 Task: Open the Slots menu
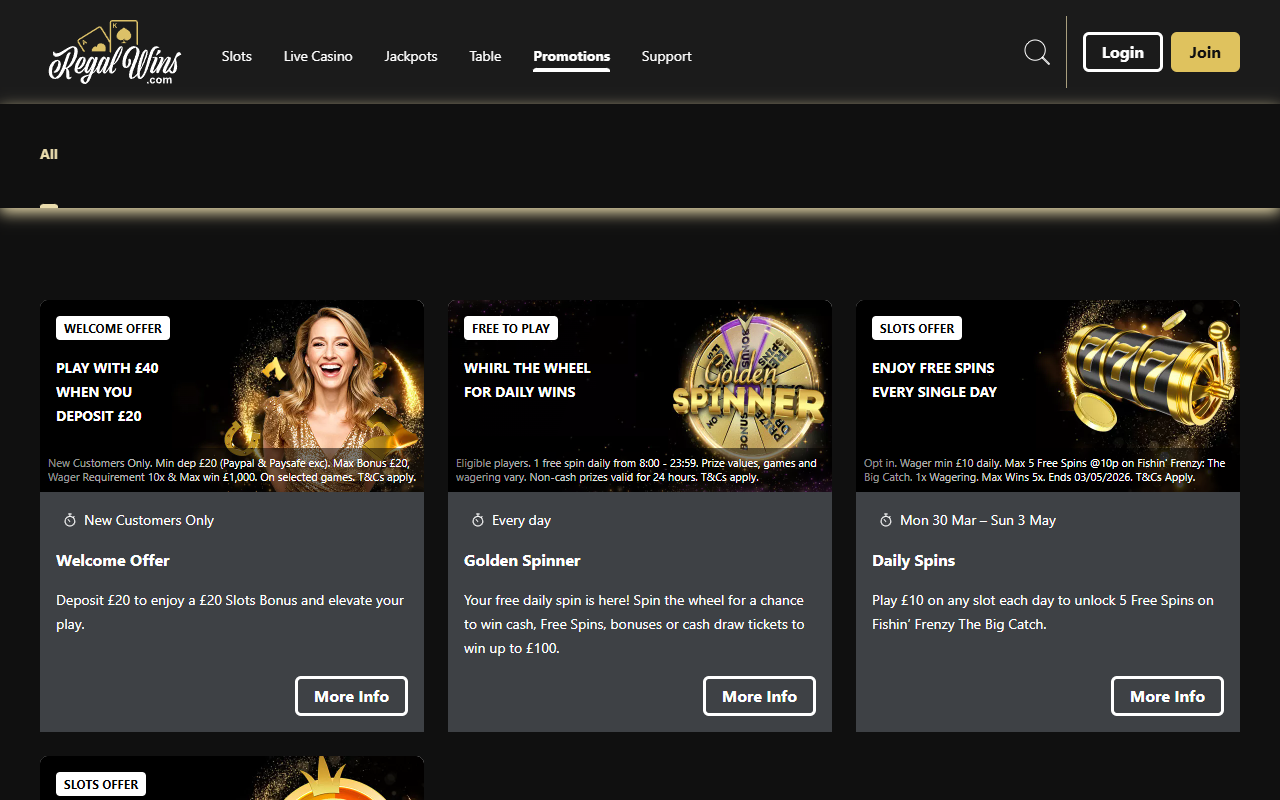[x=237, y=56]
